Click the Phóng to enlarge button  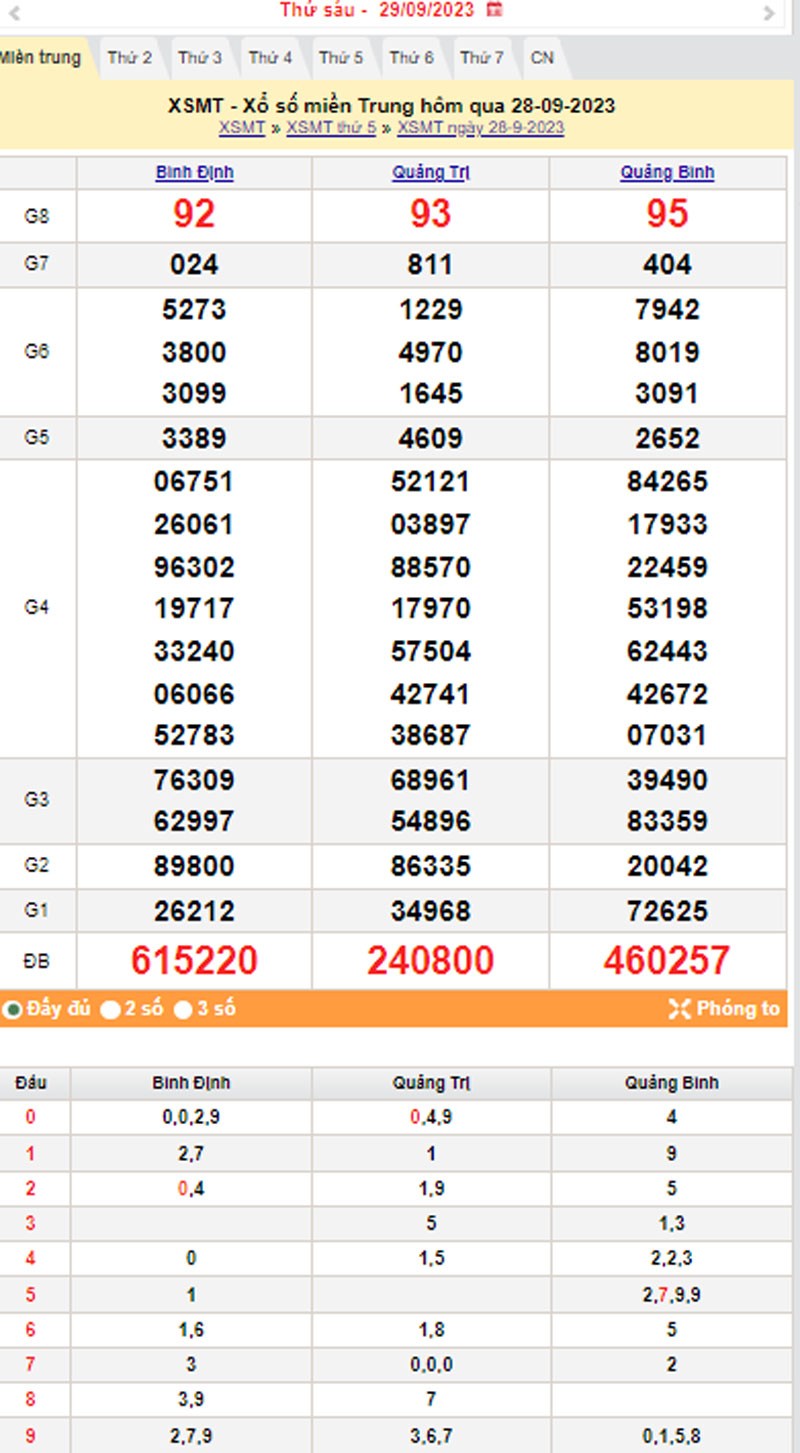click(724, 1009)
